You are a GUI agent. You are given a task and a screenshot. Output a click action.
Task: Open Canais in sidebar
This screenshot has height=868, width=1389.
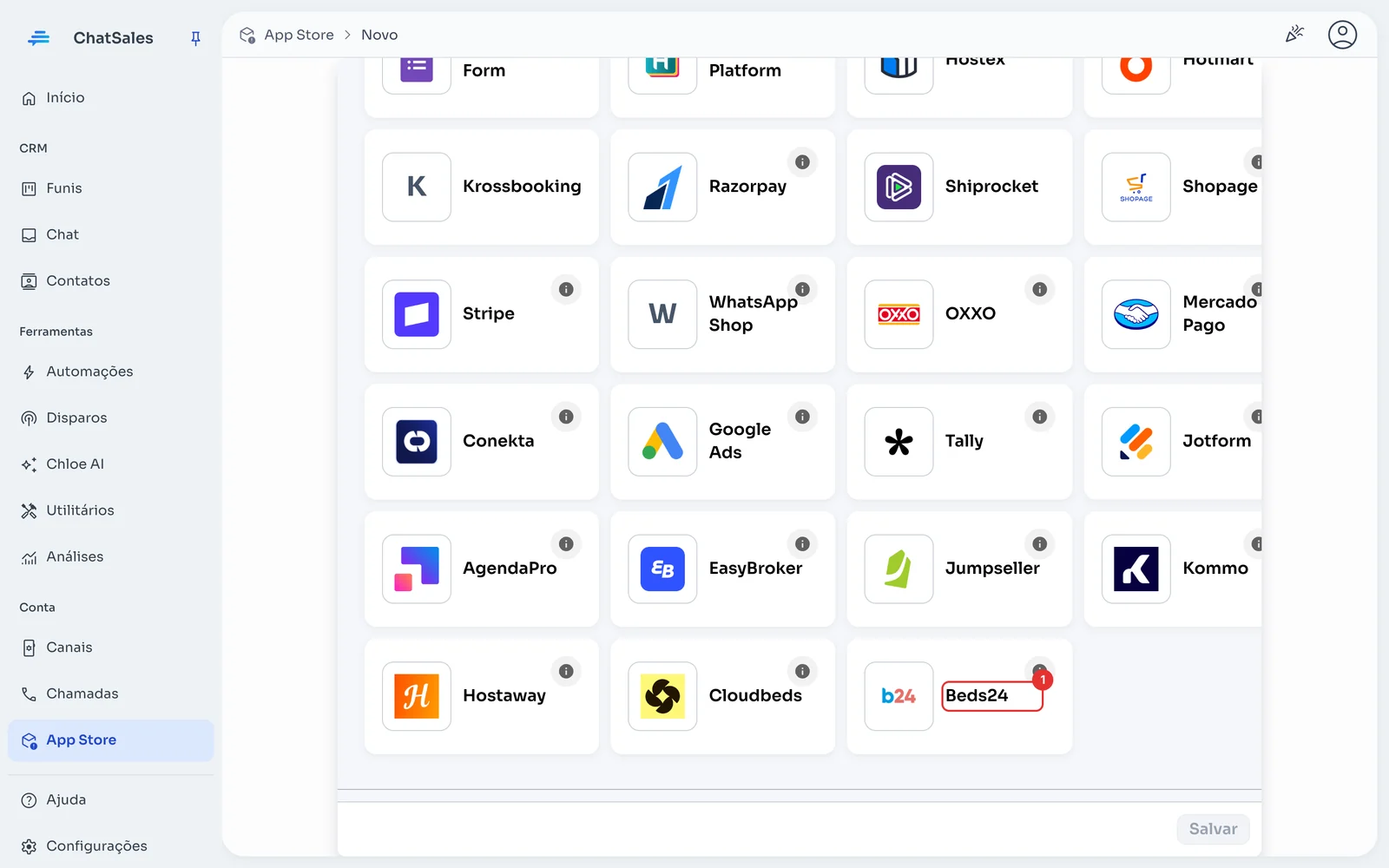(110, 648)
